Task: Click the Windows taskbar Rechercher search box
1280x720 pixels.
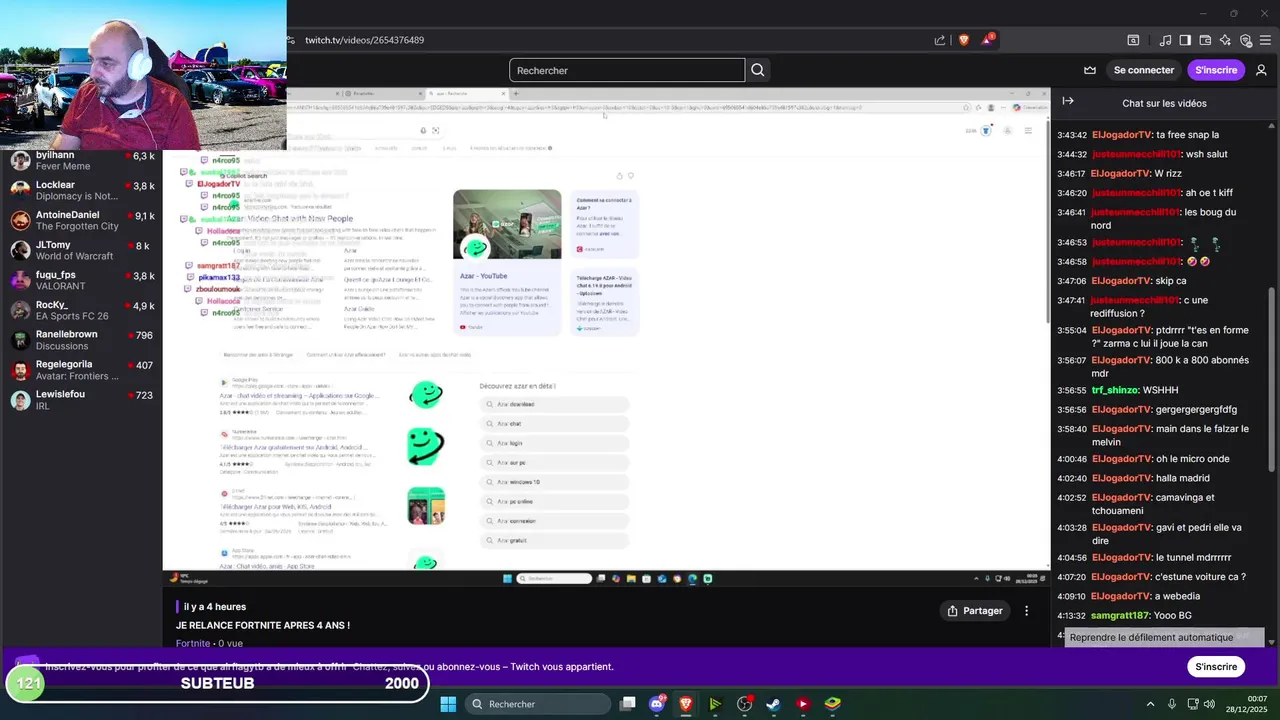Action: (536, 704)
